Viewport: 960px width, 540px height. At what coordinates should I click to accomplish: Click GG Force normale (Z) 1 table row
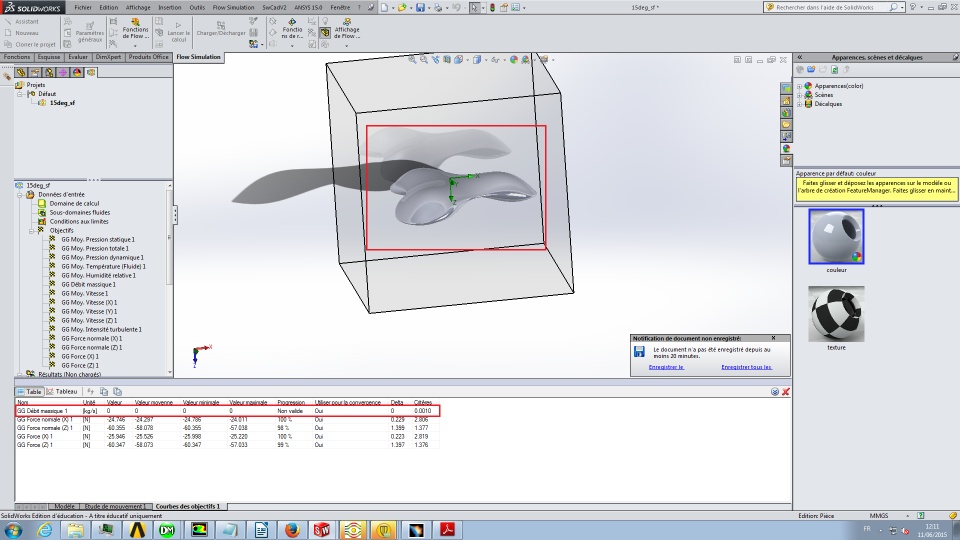227,428
